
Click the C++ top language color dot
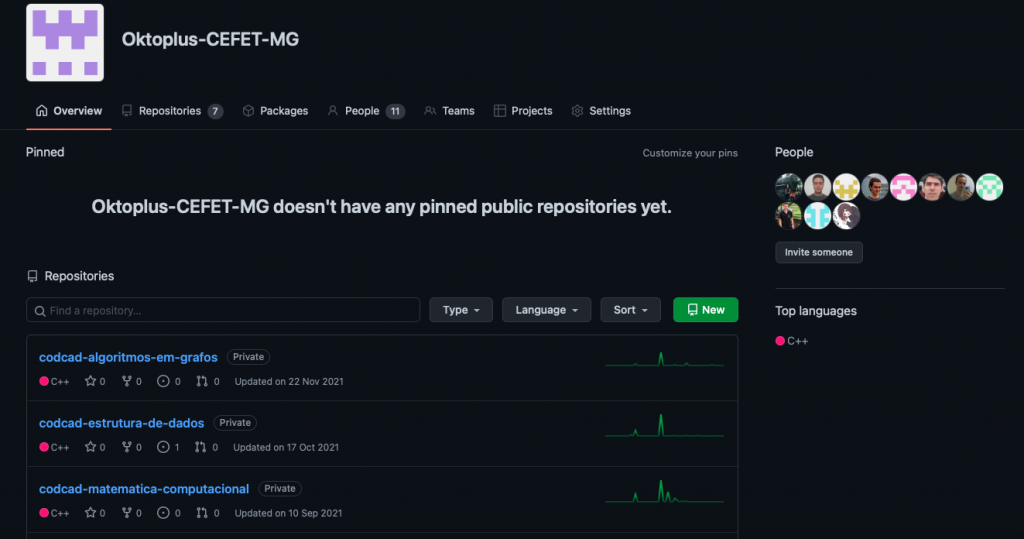(x=780, y=341)
